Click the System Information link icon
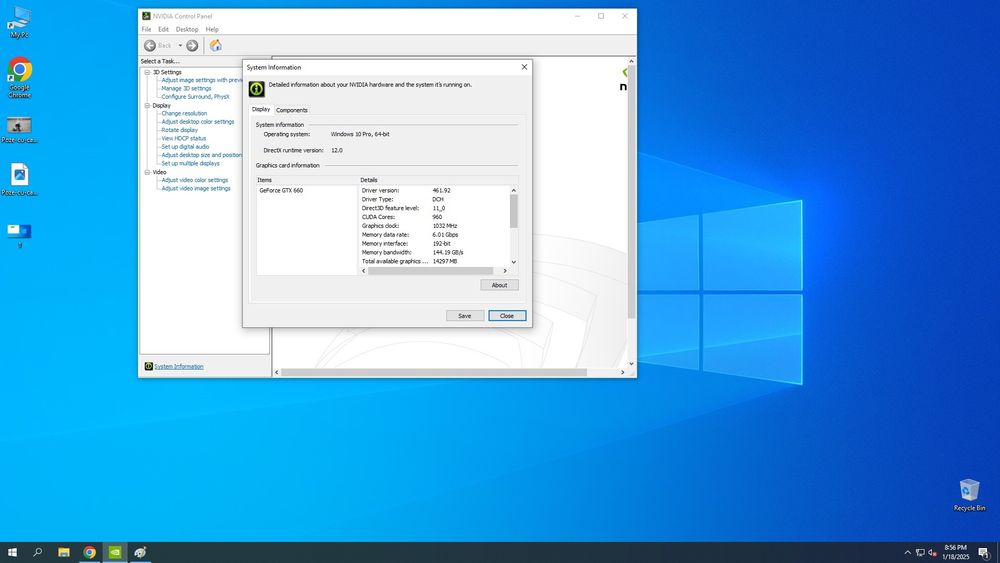The image size is (1000, 563). coord(149,366)
